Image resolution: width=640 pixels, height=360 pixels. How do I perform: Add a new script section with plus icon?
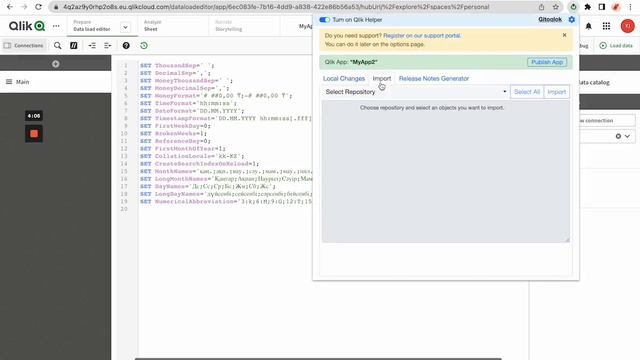(56, 64)
